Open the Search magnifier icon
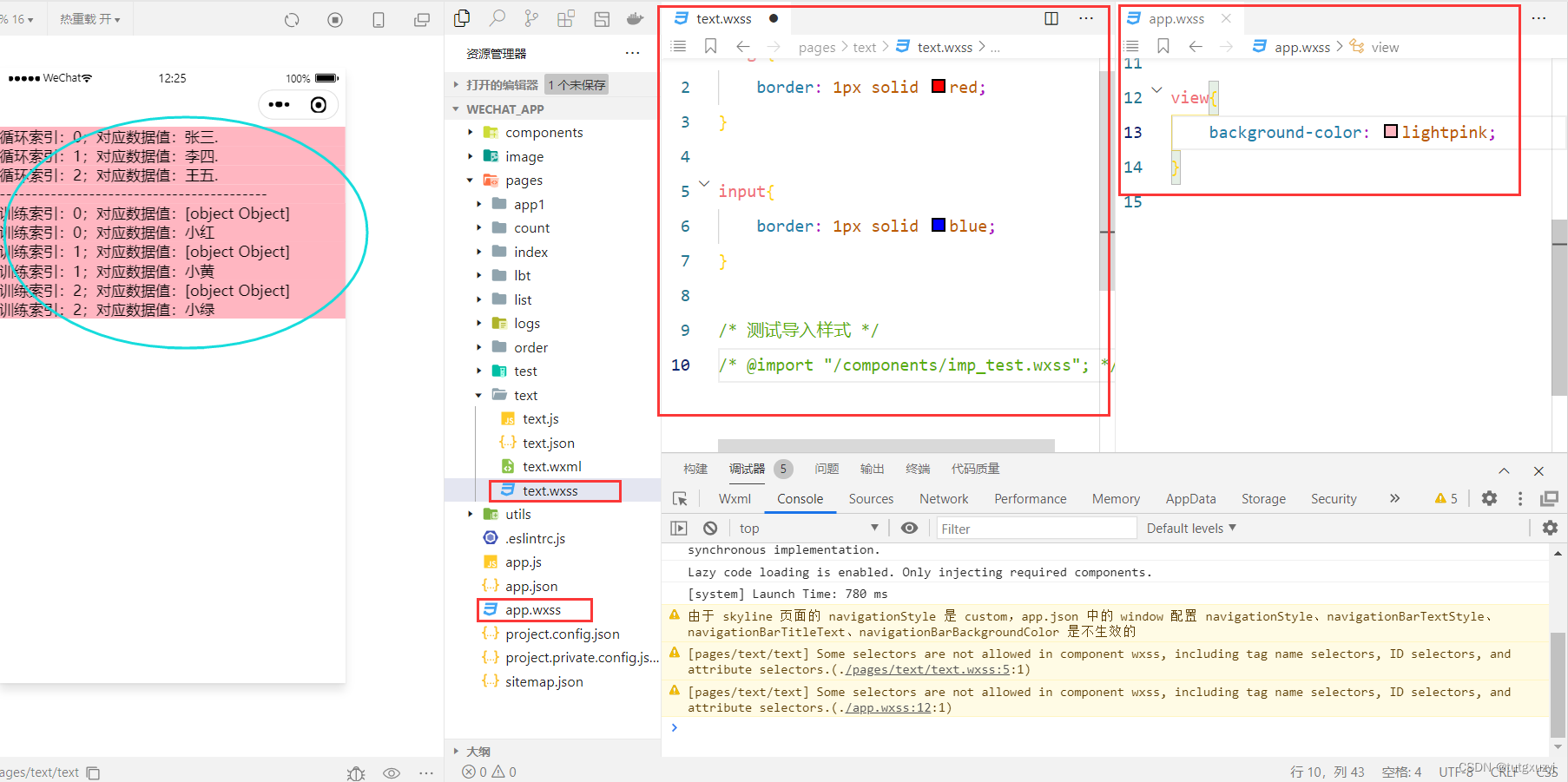 (497, 18)
